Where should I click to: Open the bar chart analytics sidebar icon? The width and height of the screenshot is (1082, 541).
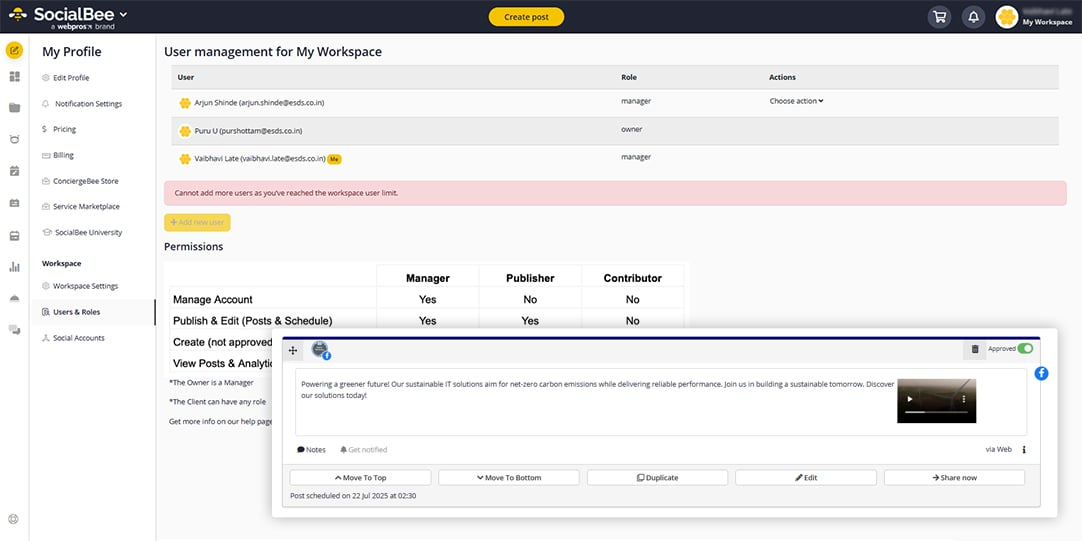tap(14, 266)
